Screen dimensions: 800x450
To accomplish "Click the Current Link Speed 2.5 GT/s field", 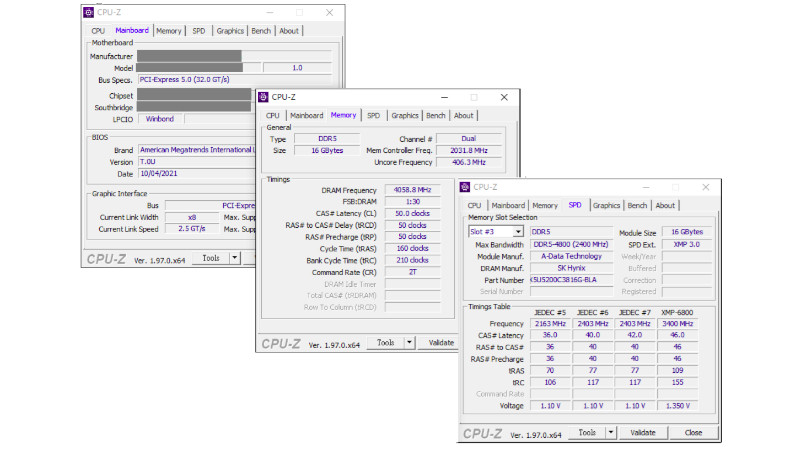I will tap(192, 229).
